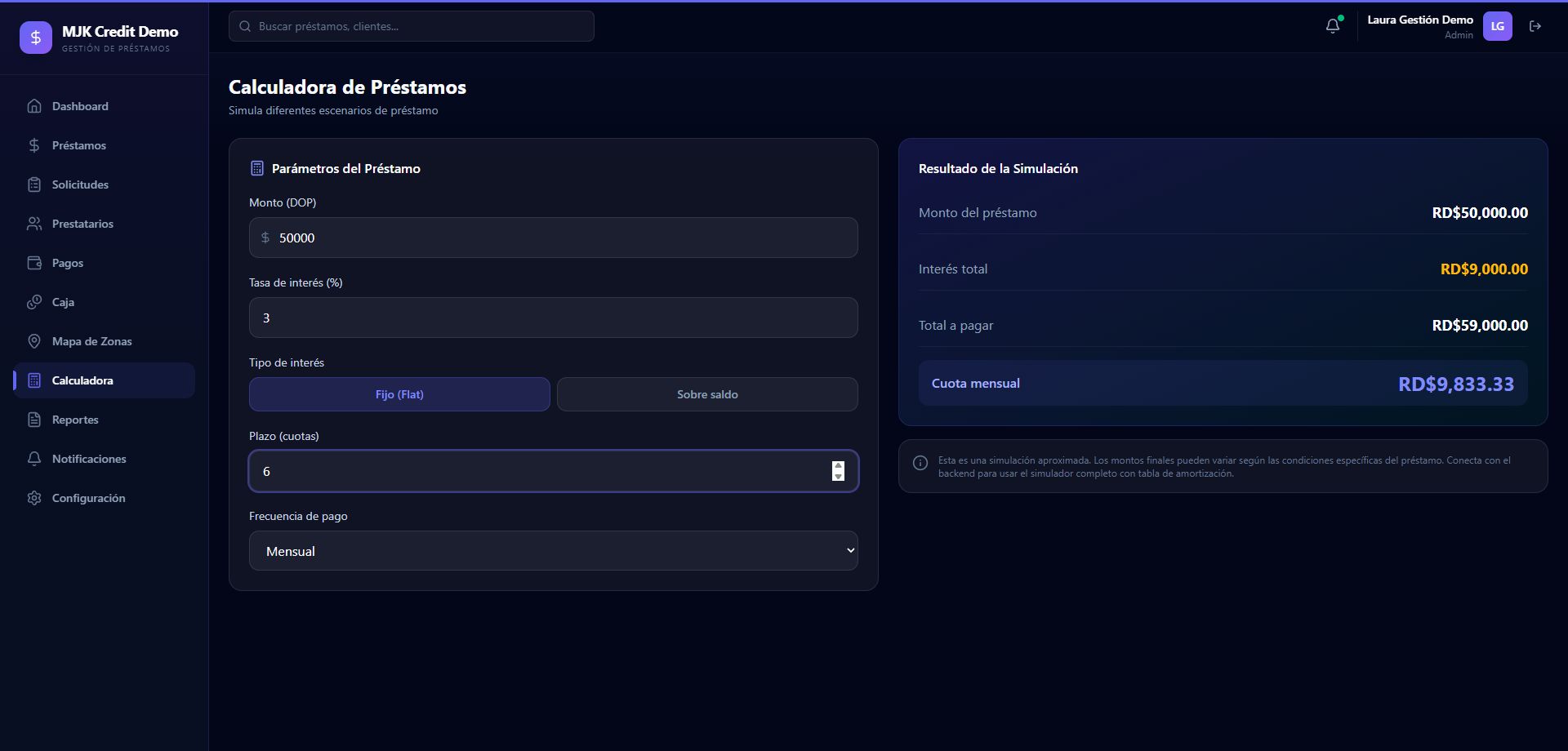Click the Total a pagar RD$59,000.00 value
The image size is (1568, 751).
point(1480,325)
